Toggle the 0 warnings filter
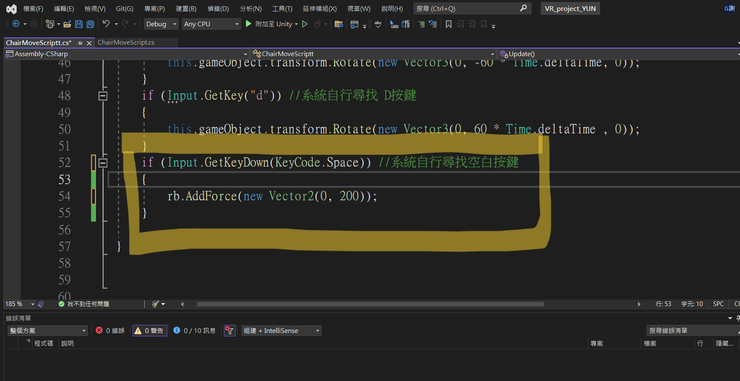 [149, 330]
